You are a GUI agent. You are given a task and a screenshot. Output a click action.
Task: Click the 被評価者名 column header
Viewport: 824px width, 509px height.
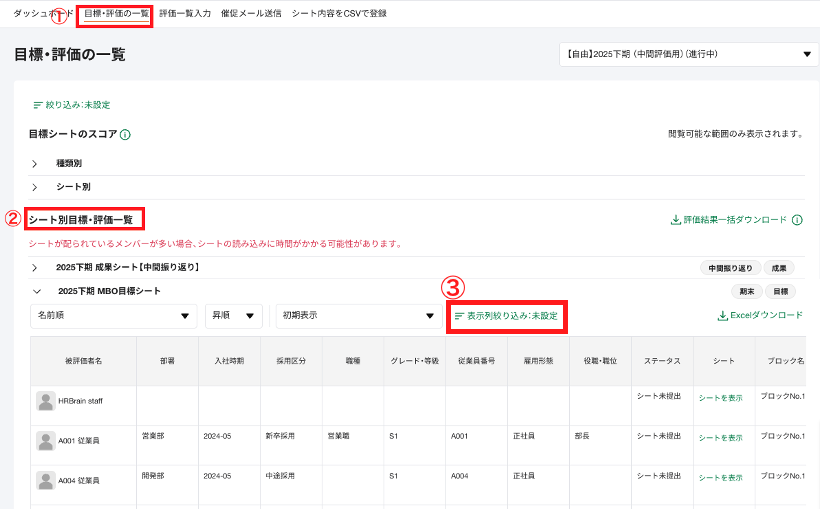tap(84, 361)
